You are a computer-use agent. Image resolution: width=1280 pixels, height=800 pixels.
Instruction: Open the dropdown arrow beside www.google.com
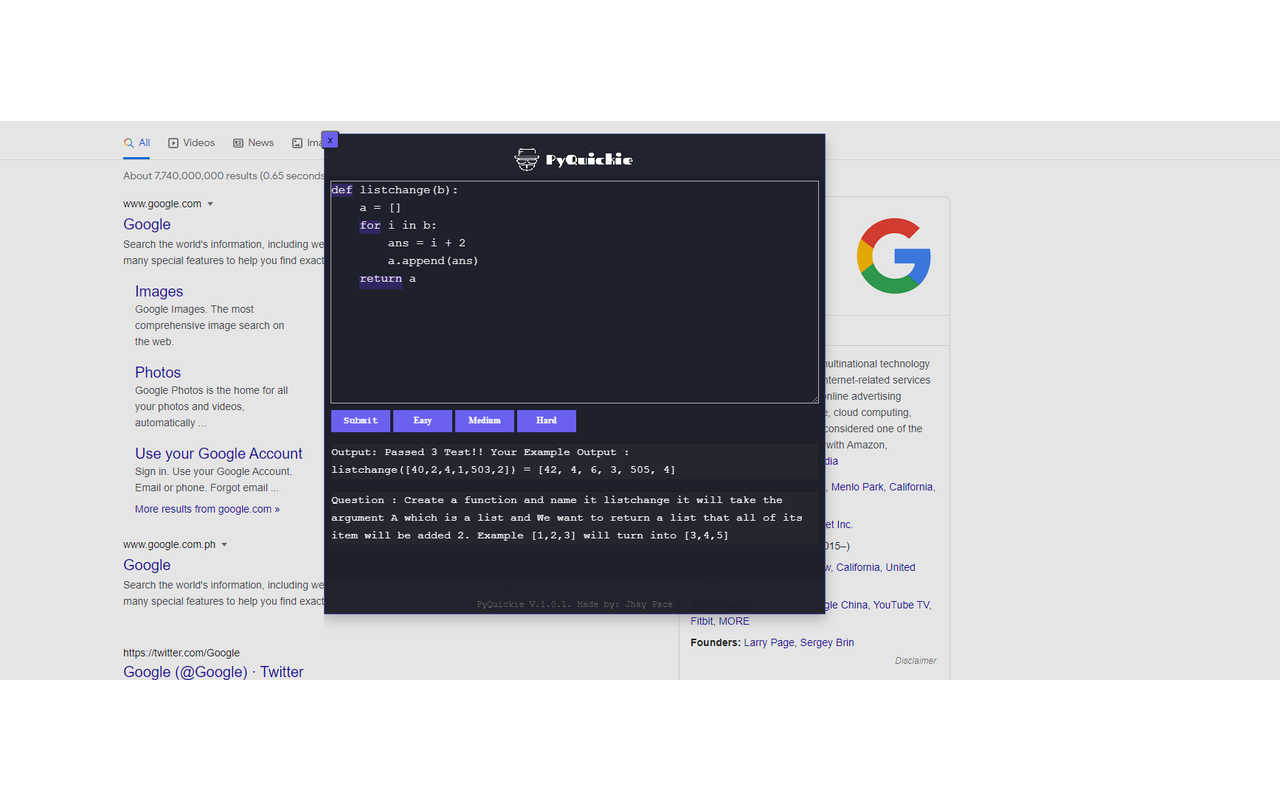pos(210,203)
